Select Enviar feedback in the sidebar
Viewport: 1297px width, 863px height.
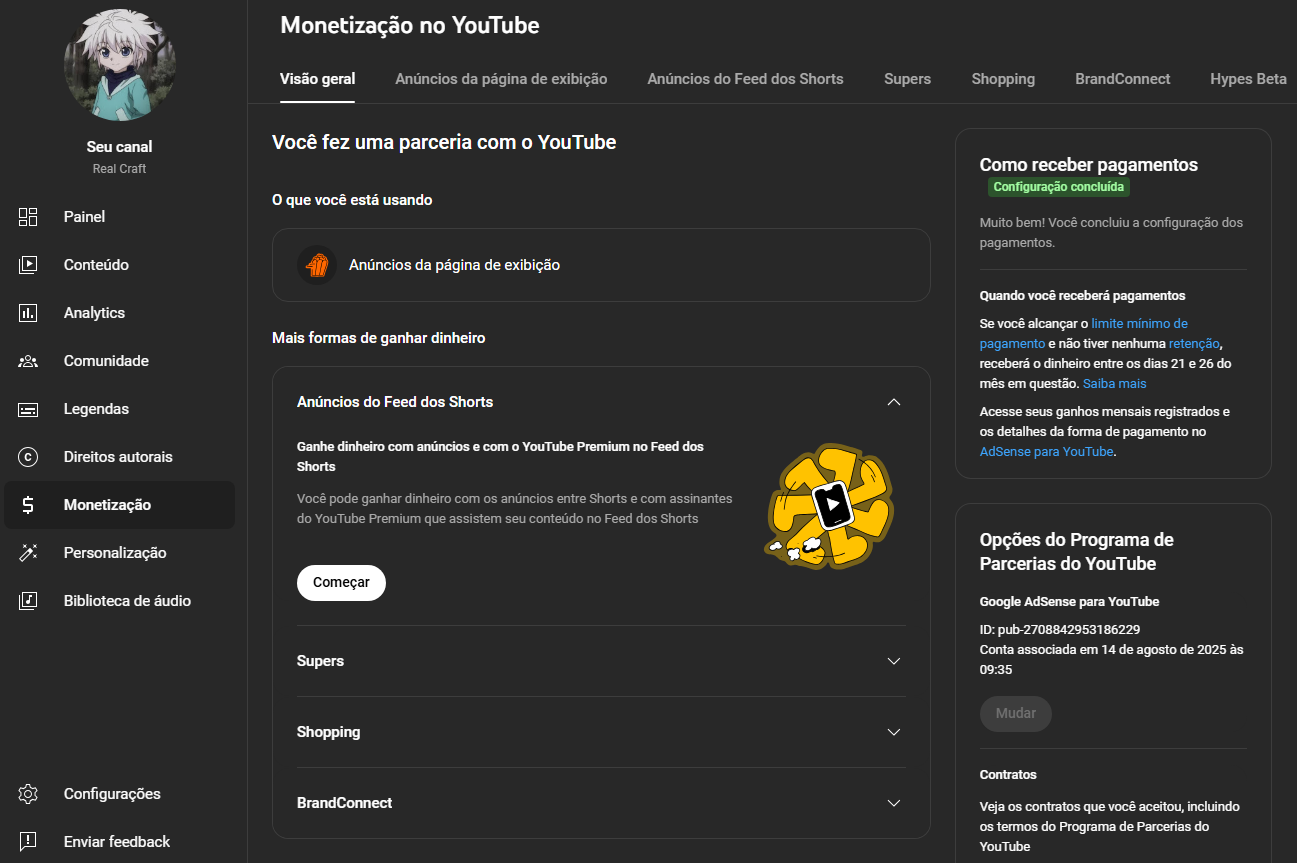[120, 842]
